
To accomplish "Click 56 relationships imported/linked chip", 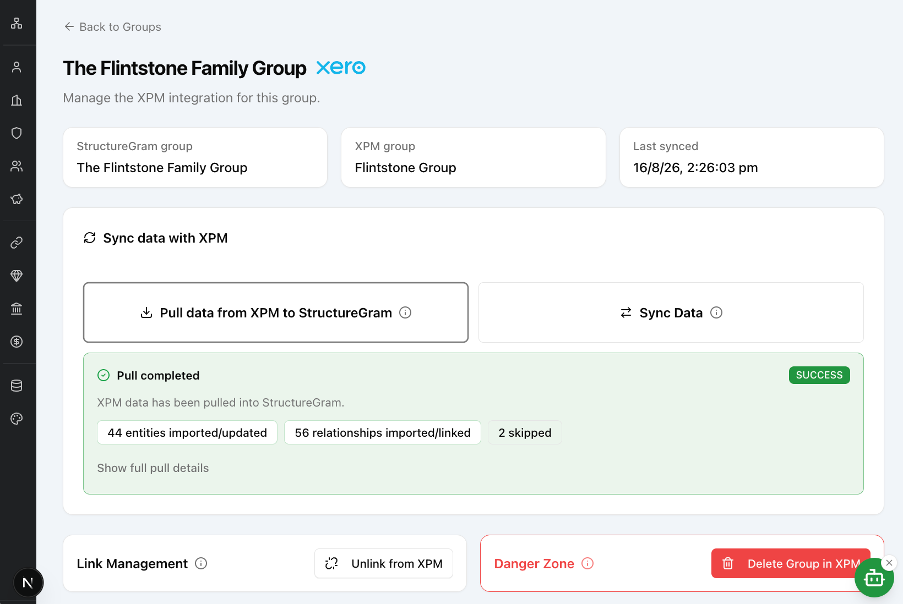I will click(x=383, y=433).
